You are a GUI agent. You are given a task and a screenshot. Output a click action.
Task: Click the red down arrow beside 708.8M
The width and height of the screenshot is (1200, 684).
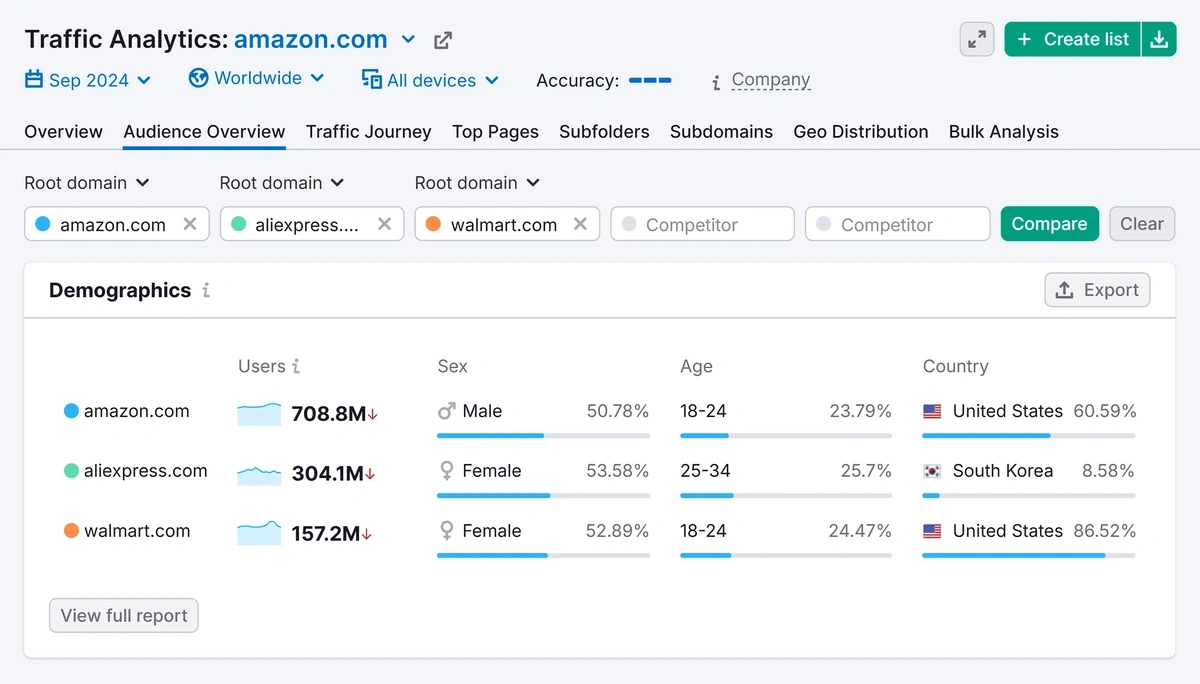tap(373, 415)
